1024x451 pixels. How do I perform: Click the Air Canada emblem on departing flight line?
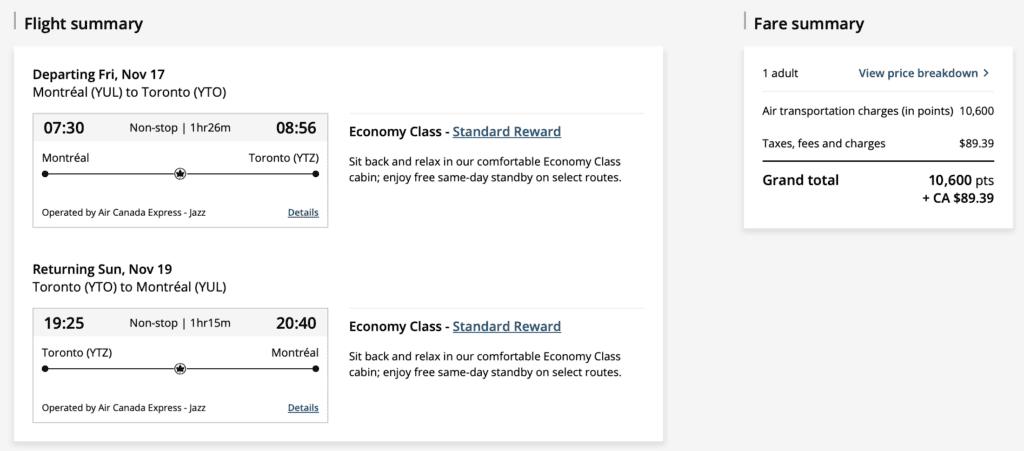click(180, 174)
